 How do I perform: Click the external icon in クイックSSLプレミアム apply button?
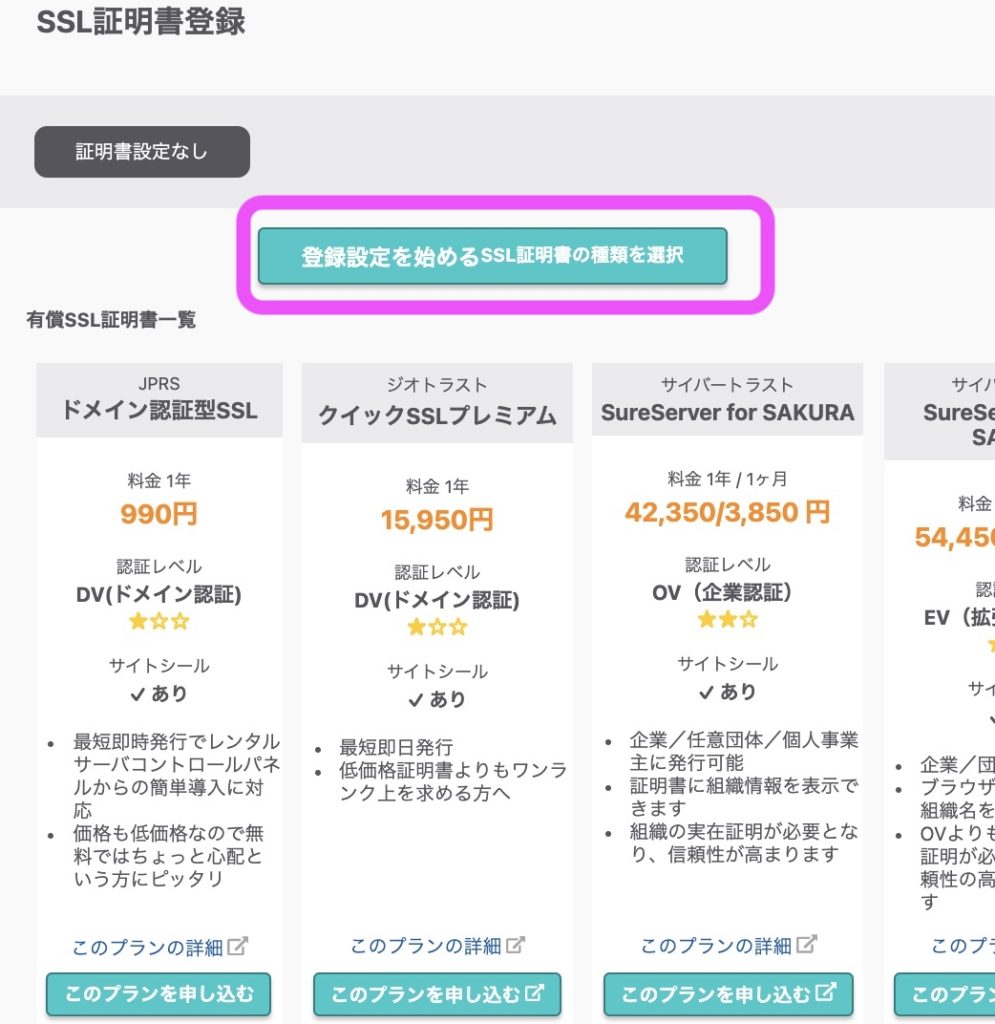535,994
